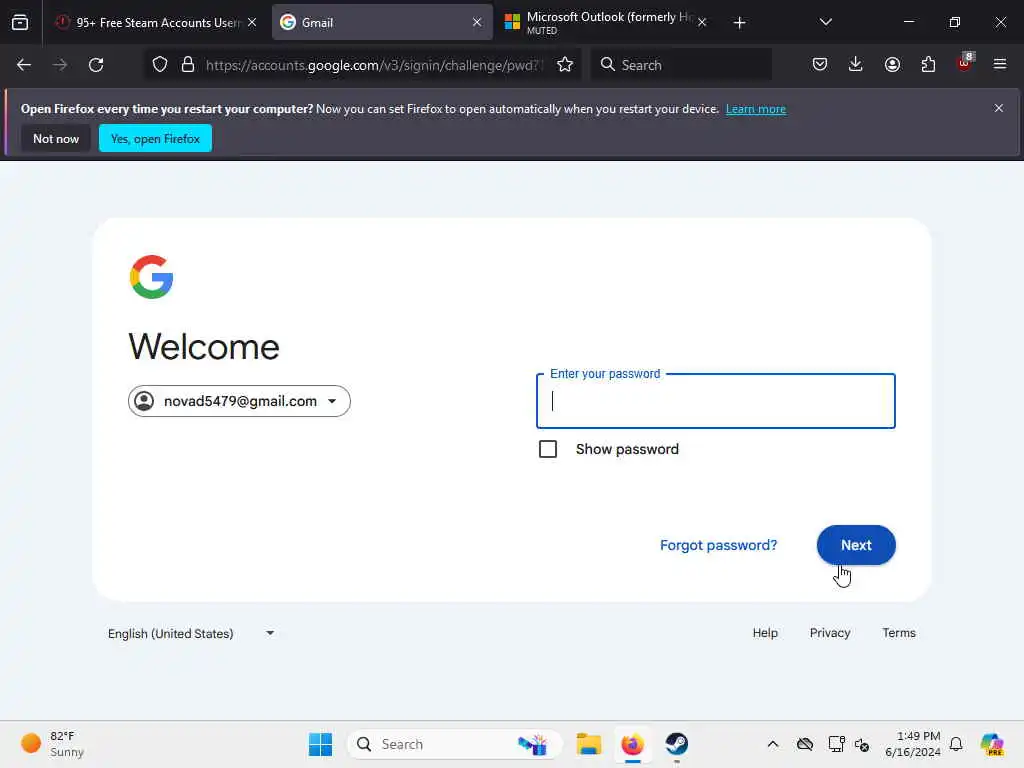
Task: Switch to the Microsoft Outlook tab
Action: click(606, 22)
